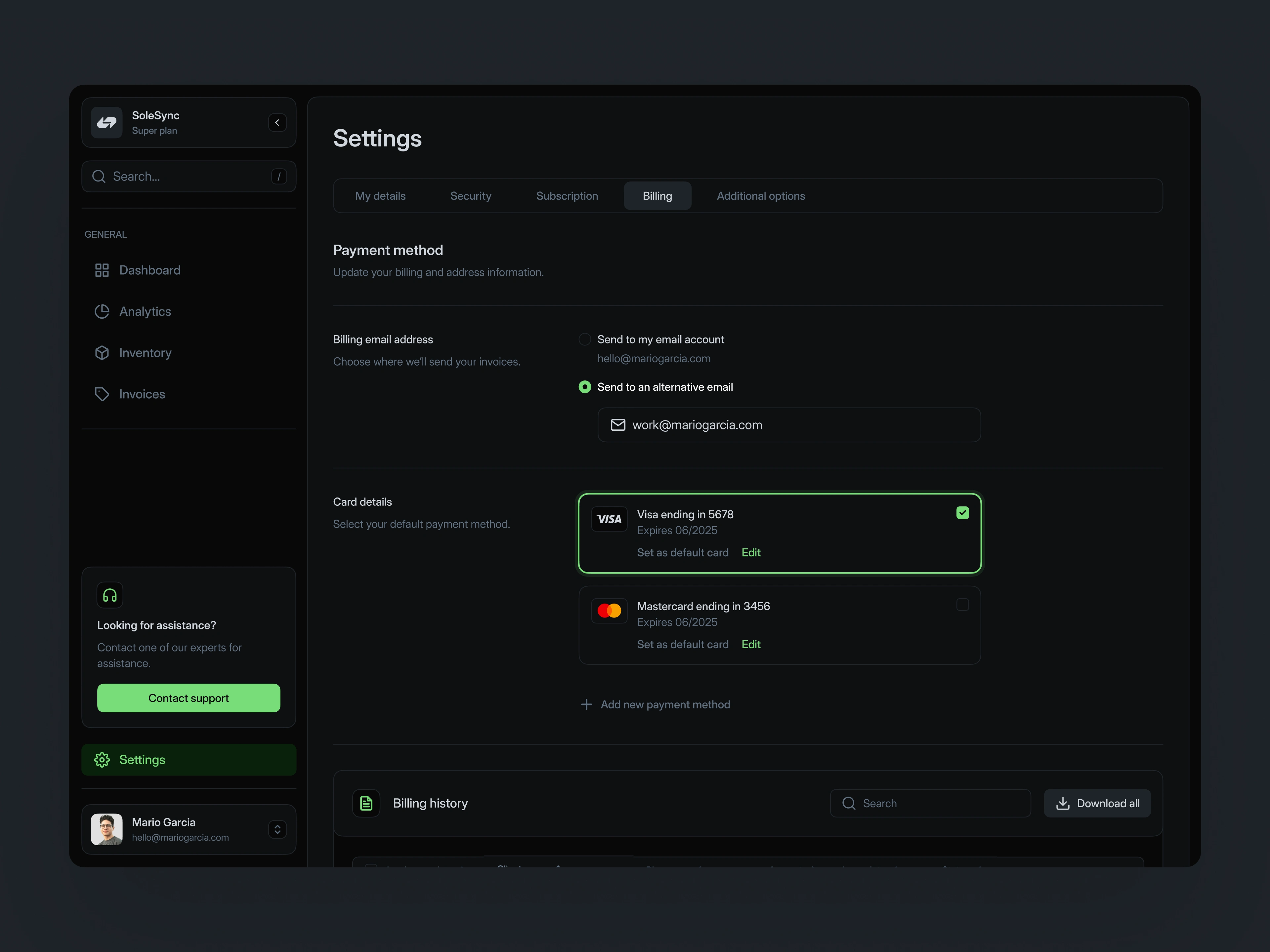Open Inventory via box icon
Screen dimensions: 1270x952
point(102,353)
